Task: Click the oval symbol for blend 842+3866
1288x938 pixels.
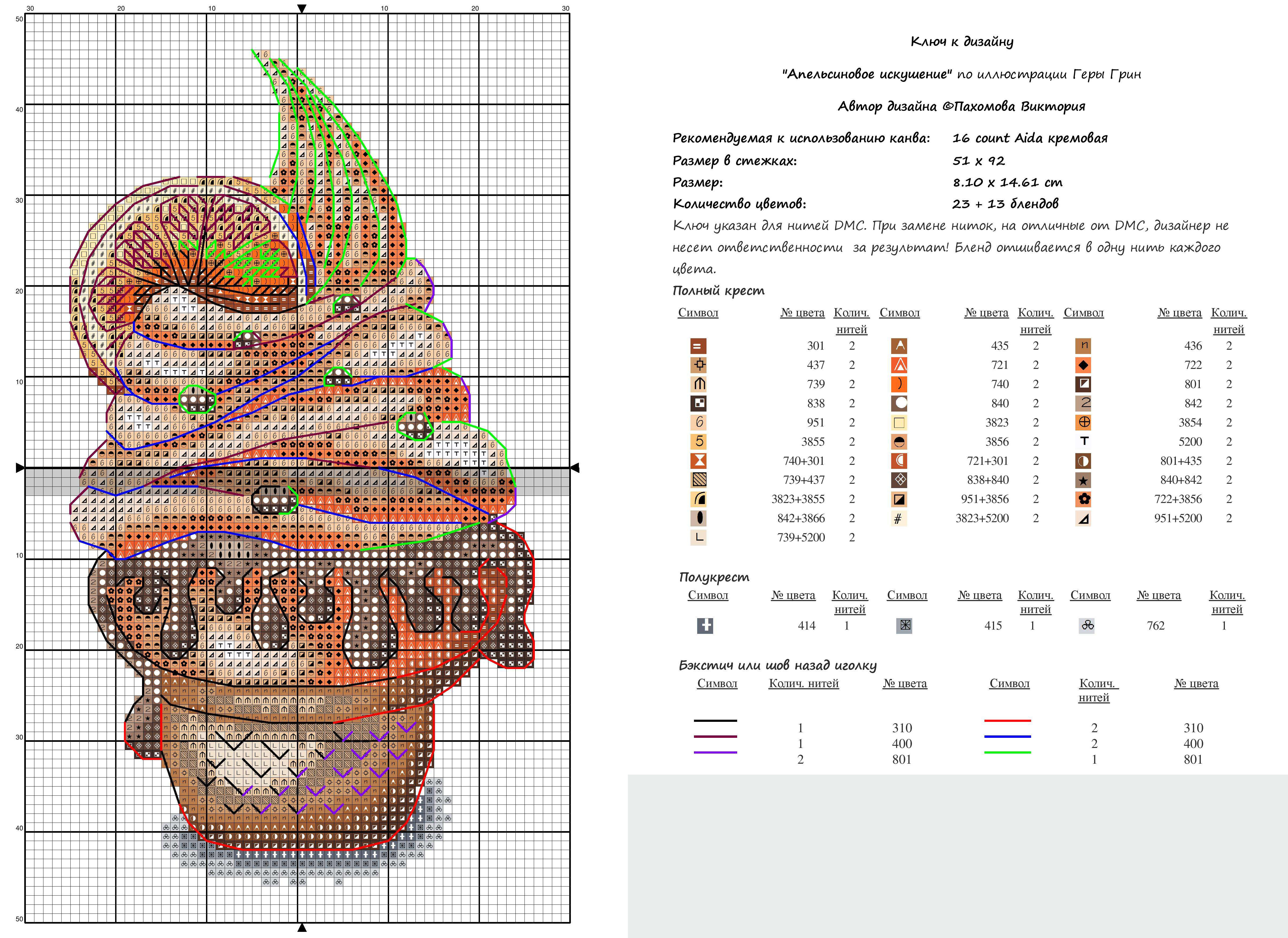Action: click(x=698, y=518)
